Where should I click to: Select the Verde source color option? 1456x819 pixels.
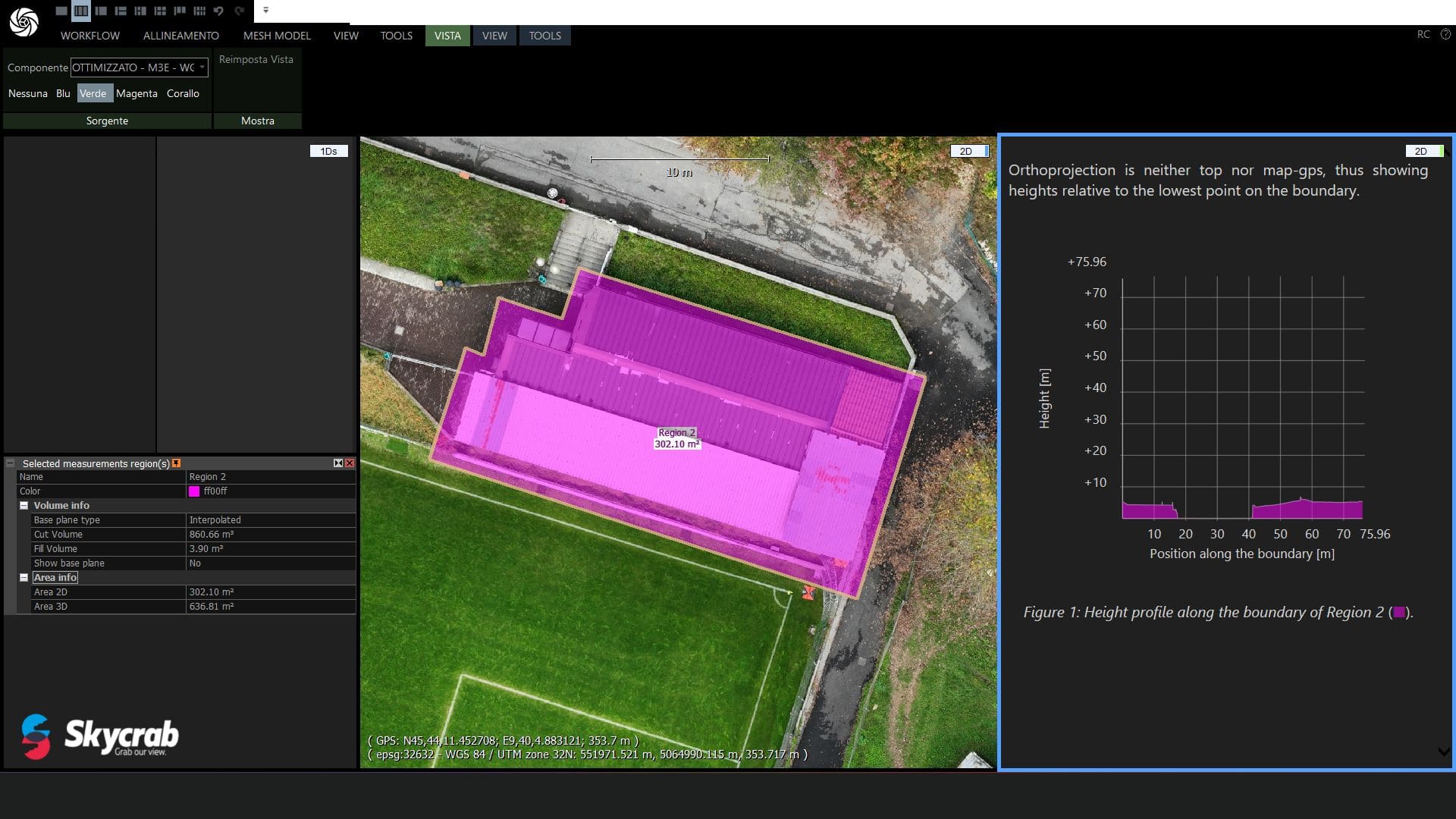[93, 93]
